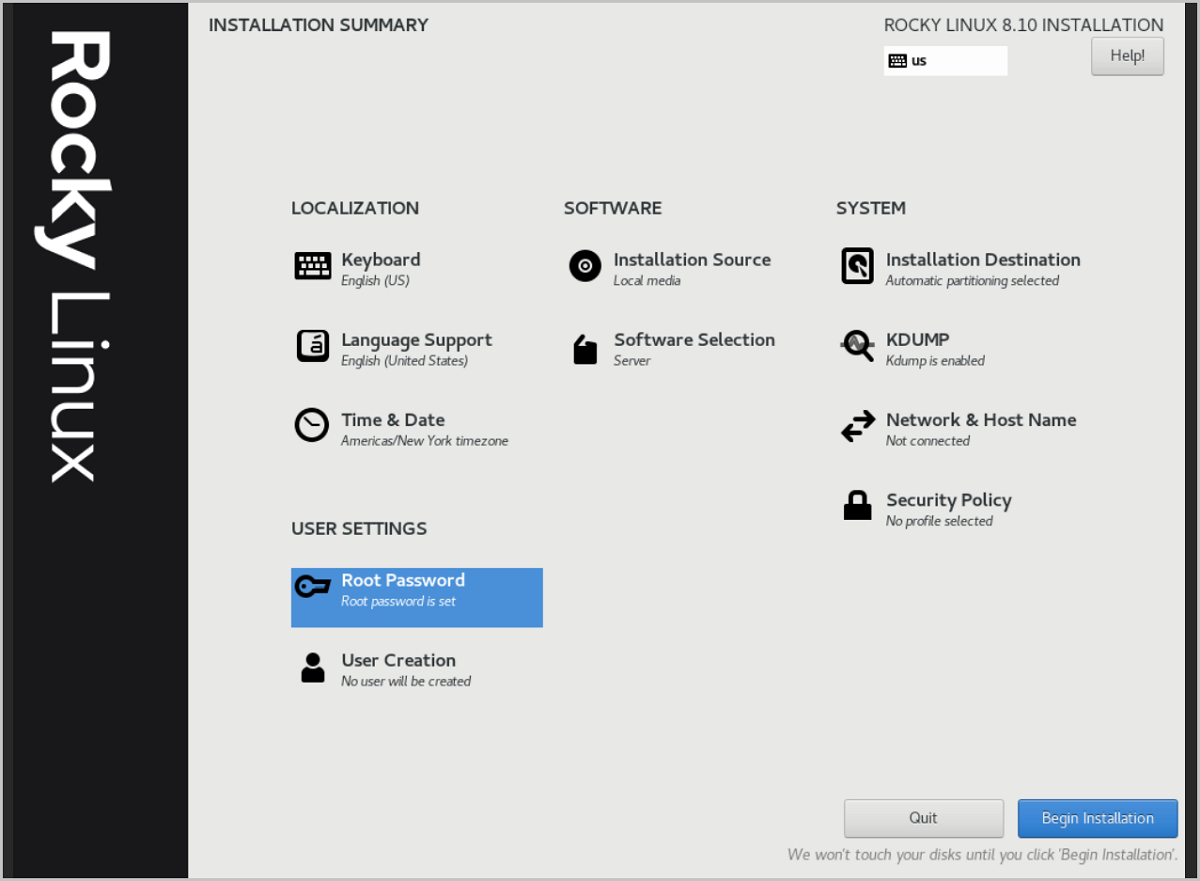Click the us keyboard layout indicator
1200x881 pixels.
tap(944, 61)
